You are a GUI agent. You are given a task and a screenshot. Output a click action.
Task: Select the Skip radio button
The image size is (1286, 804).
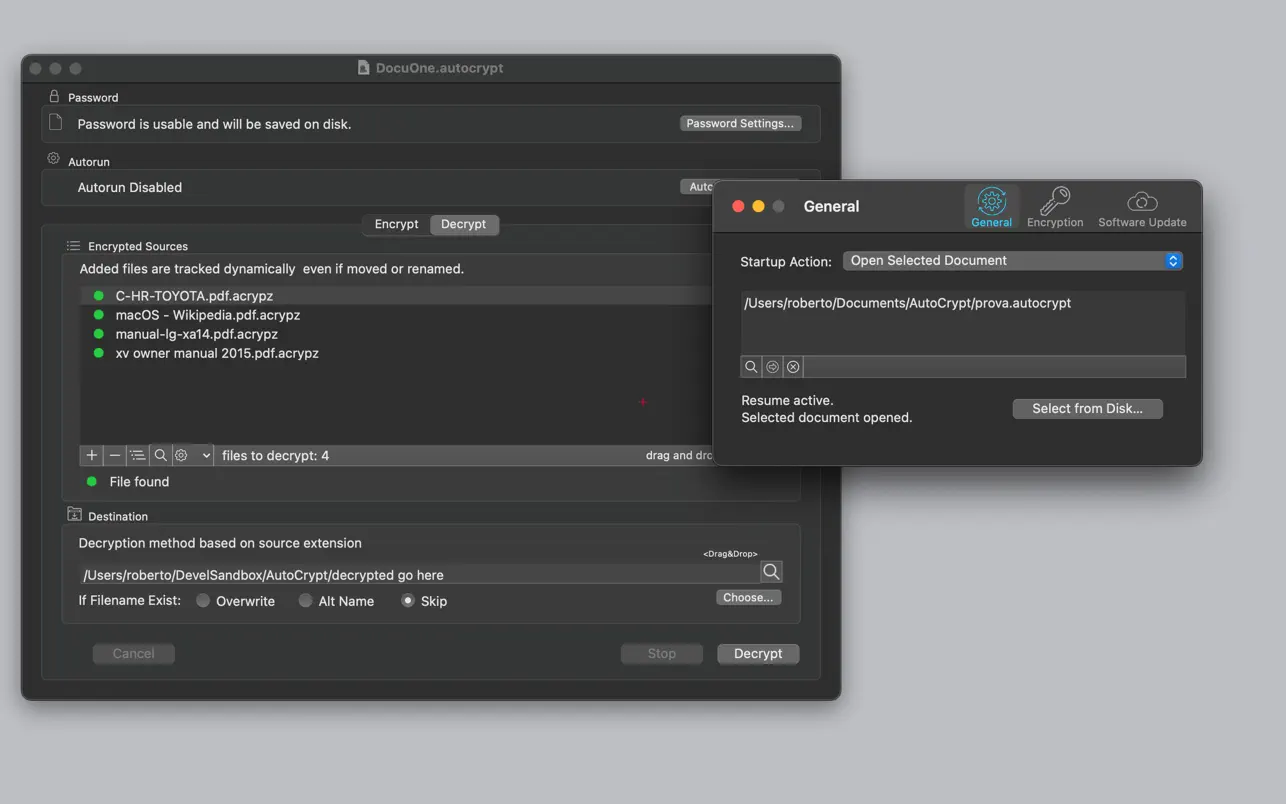click(408, 601)
